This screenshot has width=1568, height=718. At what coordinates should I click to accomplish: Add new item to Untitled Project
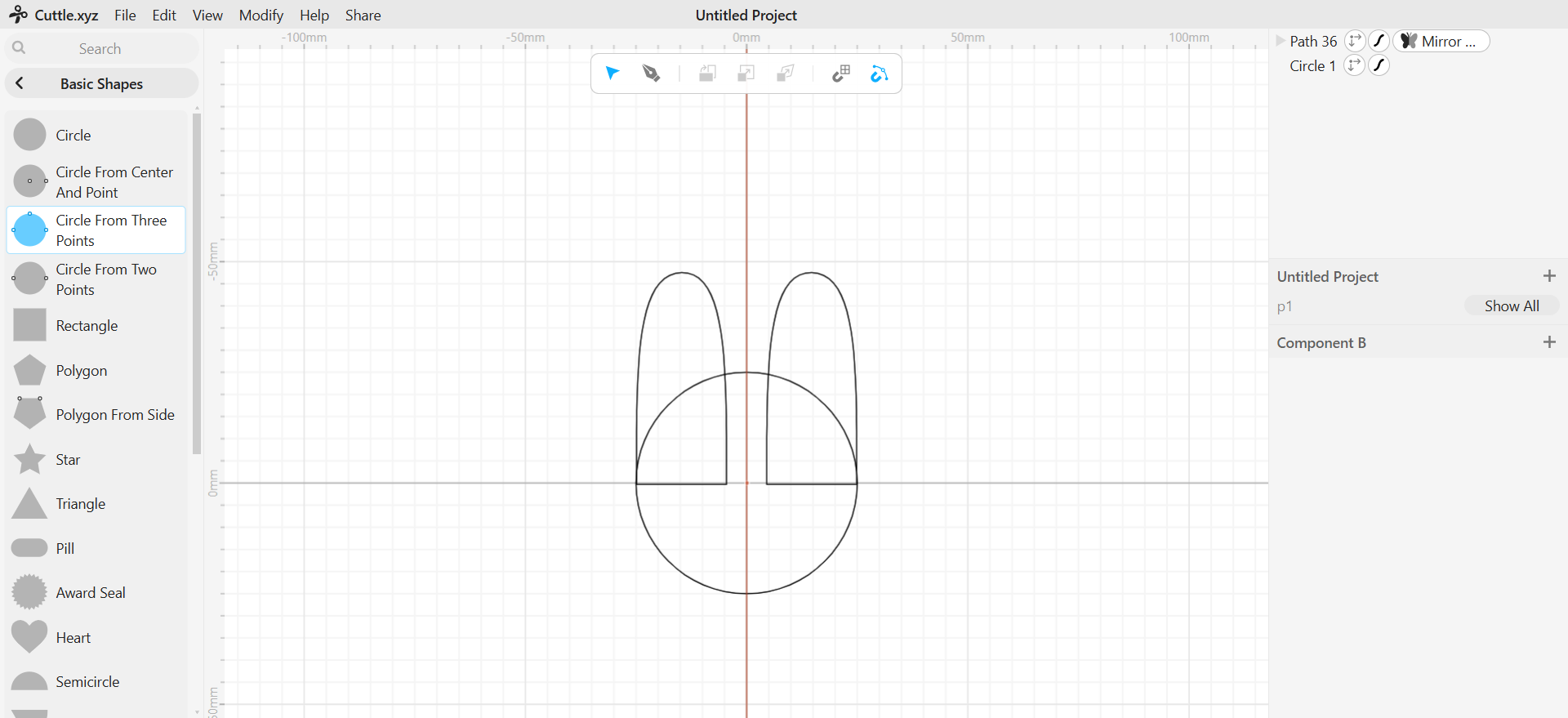click(1549, 276)
